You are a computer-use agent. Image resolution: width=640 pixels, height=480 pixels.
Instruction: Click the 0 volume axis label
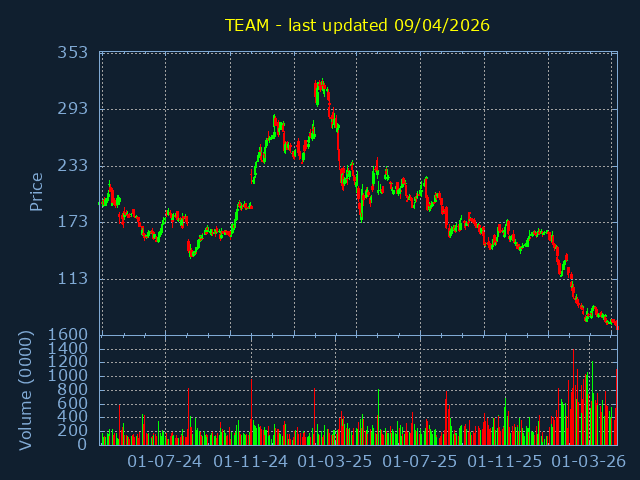click(82, 444)
